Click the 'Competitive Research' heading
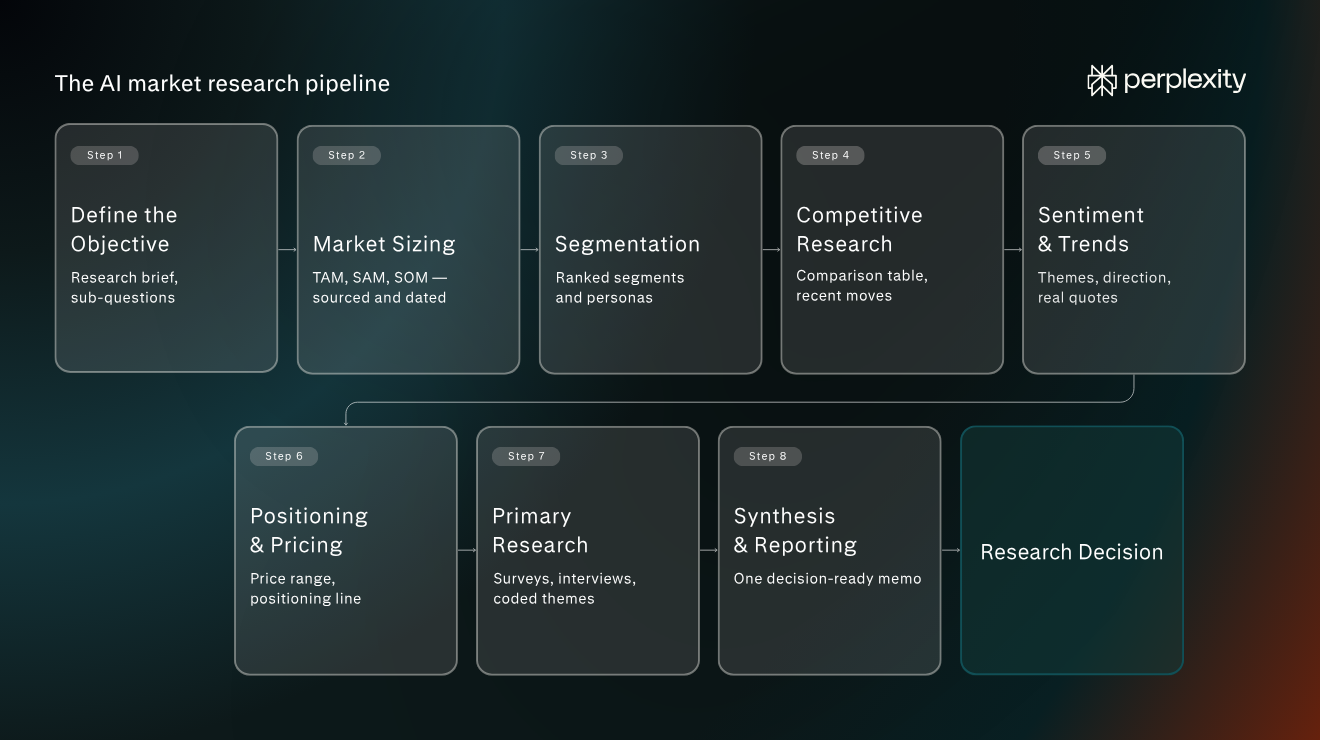 (859, 229)
